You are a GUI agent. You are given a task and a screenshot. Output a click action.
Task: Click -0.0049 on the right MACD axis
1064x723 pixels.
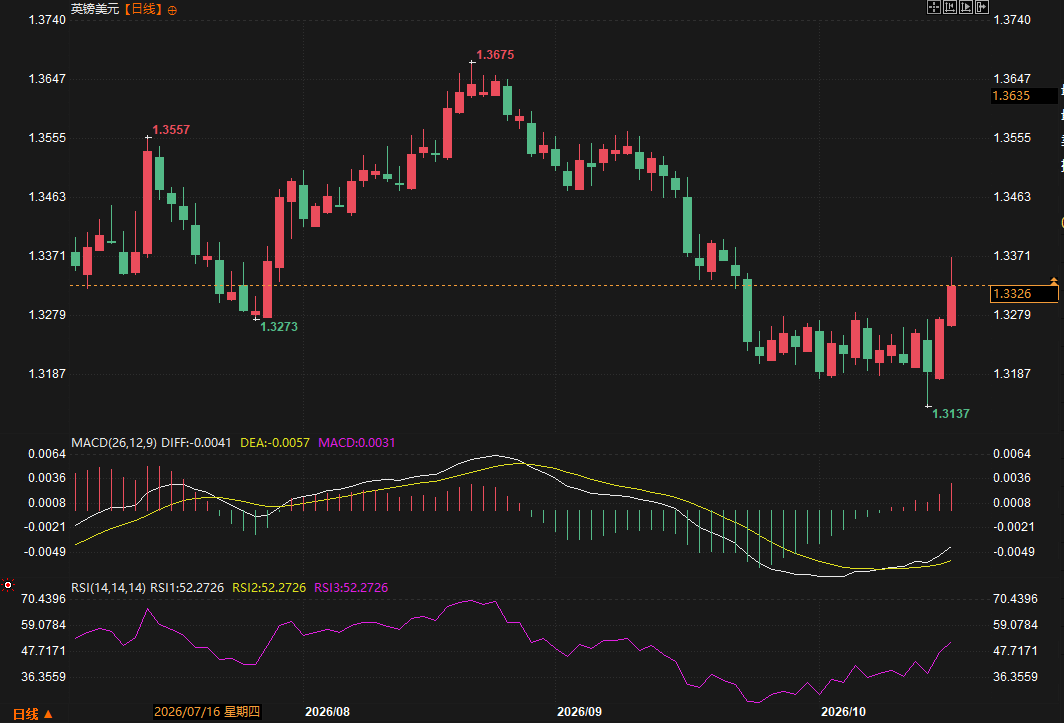tap(1012, 551)
